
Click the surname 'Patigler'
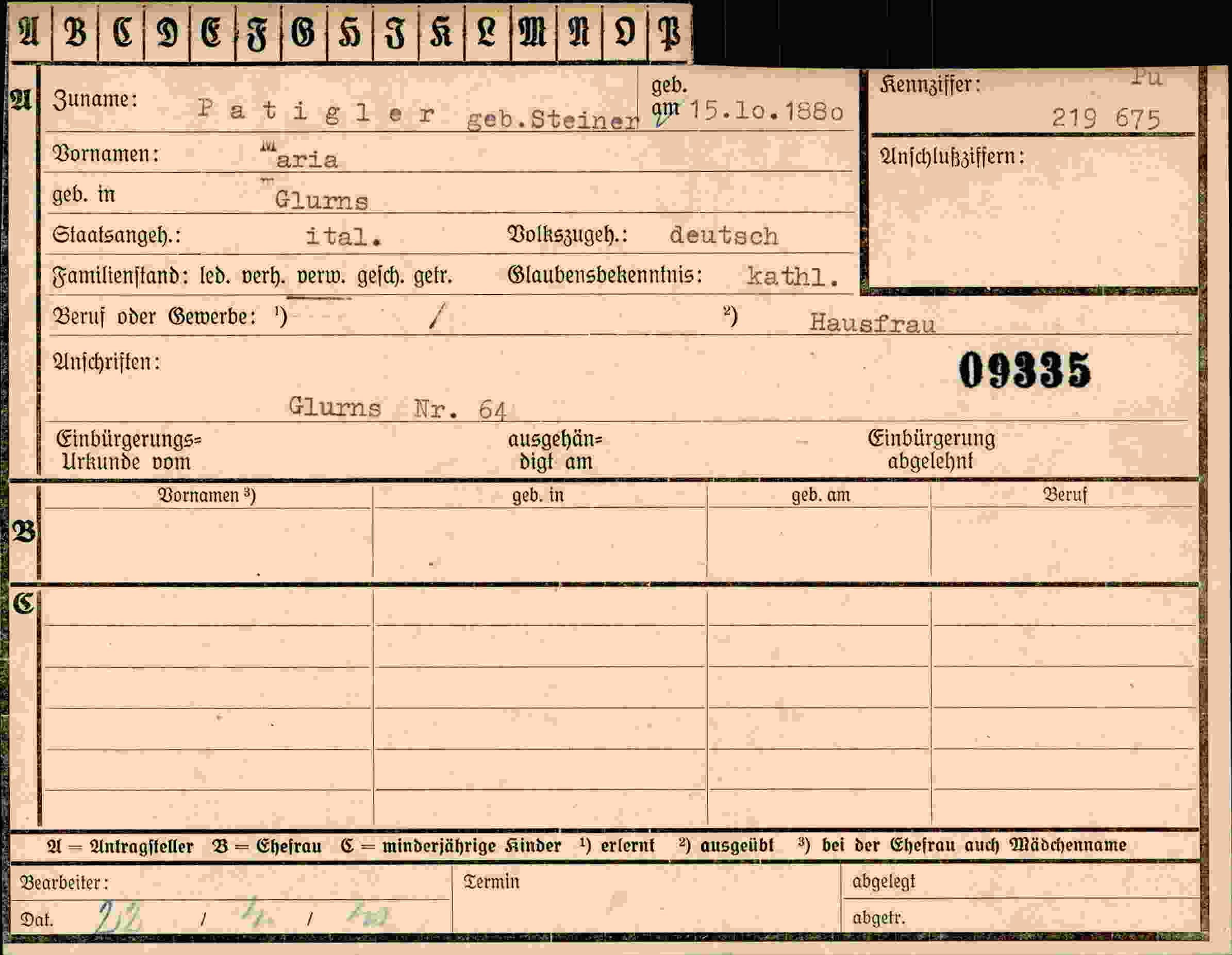317,111
